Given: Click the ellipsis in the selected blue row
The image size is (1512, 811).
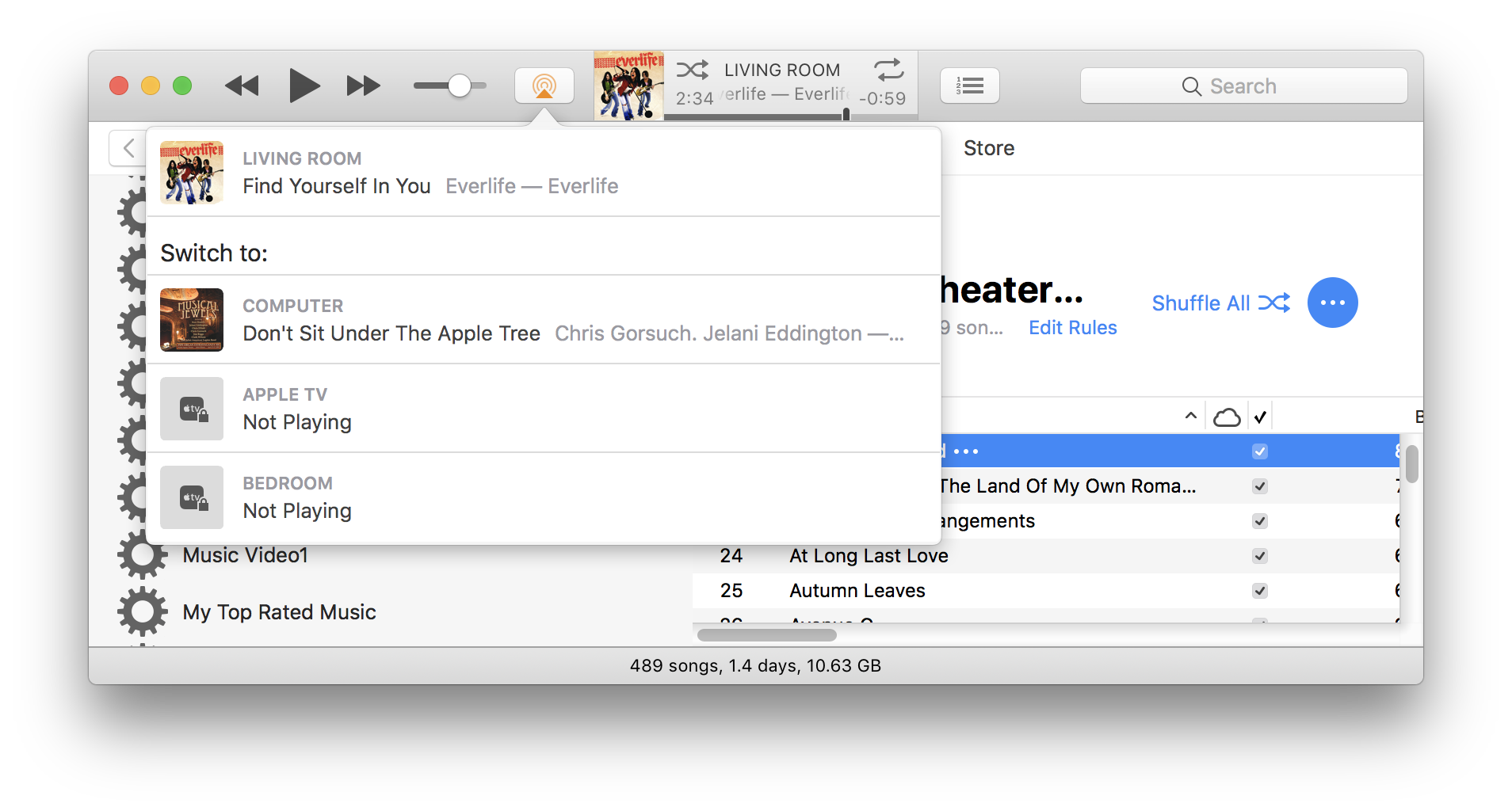Looking at the screenshot, I should (966, 451).
